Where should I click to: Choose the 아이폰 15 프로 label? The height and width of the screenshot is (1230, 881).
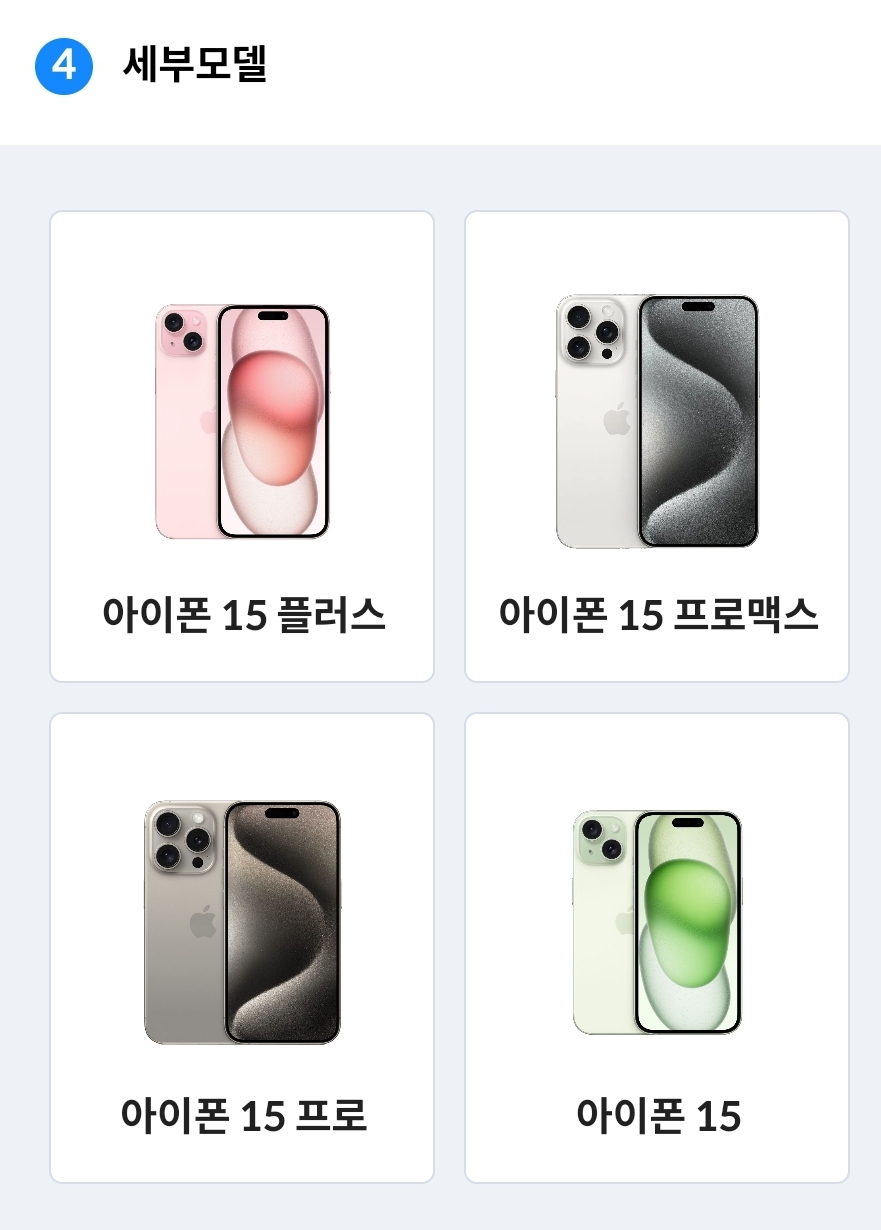243,1115
